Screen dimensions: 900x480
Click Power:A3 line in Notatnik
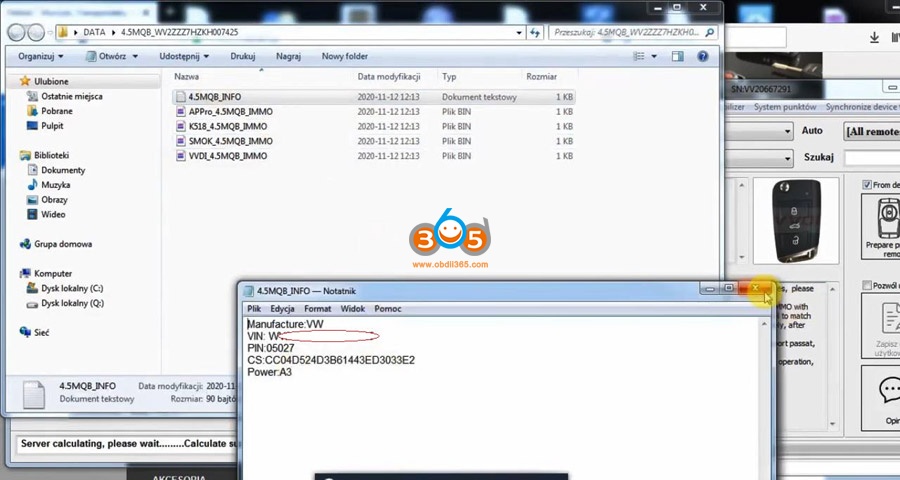coord(269,372)
